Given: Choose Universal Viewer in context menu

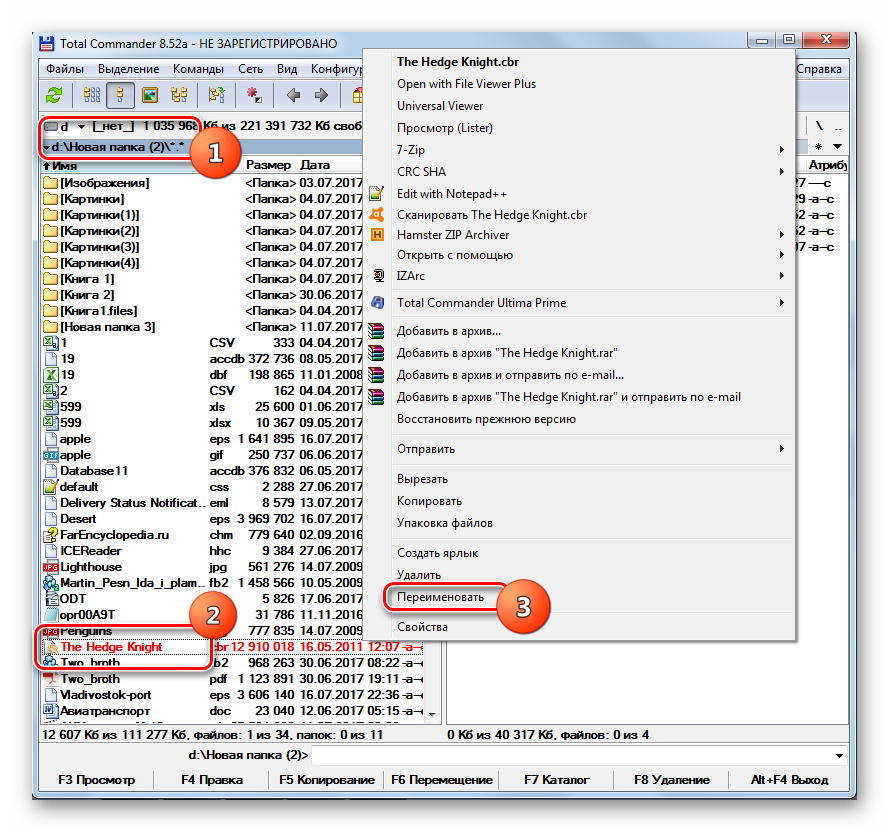Looking at the screenshot, I should click(x=440, y=106).
